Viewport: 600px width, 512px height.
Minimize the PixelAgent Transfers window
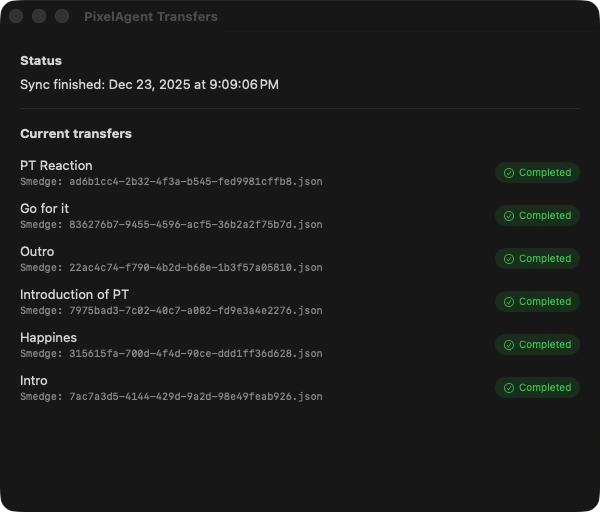coord(39,16)
